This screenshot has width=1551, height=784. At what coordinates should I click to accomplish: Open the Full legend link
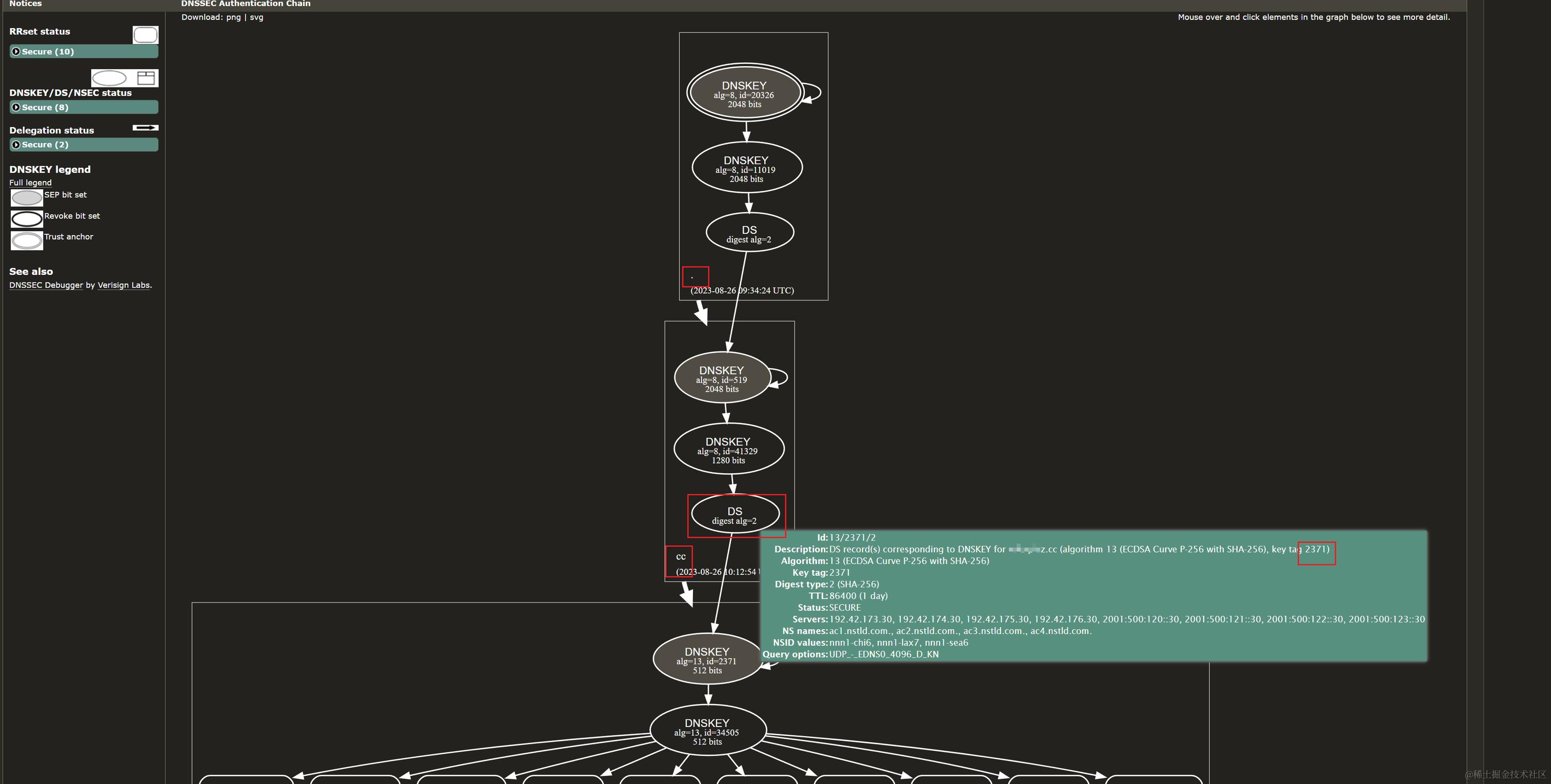[30, 183]
